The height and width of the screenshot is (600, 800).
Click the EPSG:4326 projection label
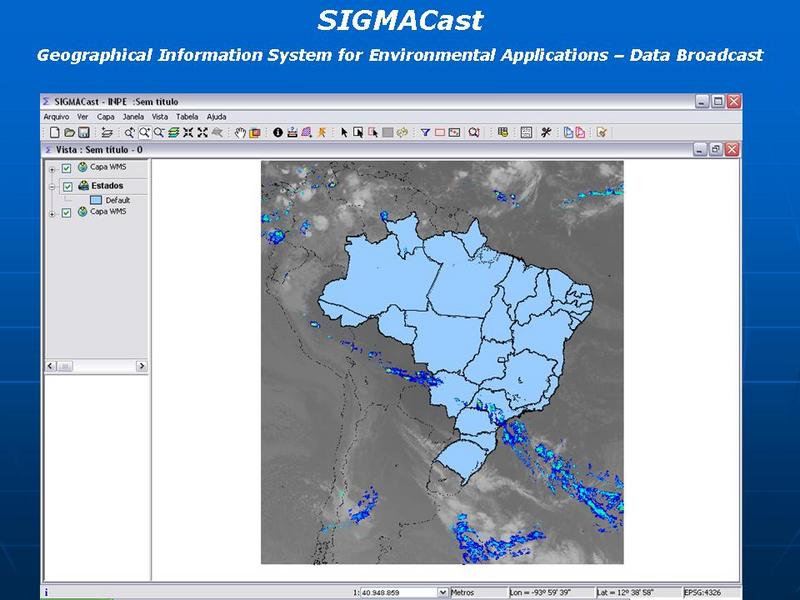[x=703, y=592]
